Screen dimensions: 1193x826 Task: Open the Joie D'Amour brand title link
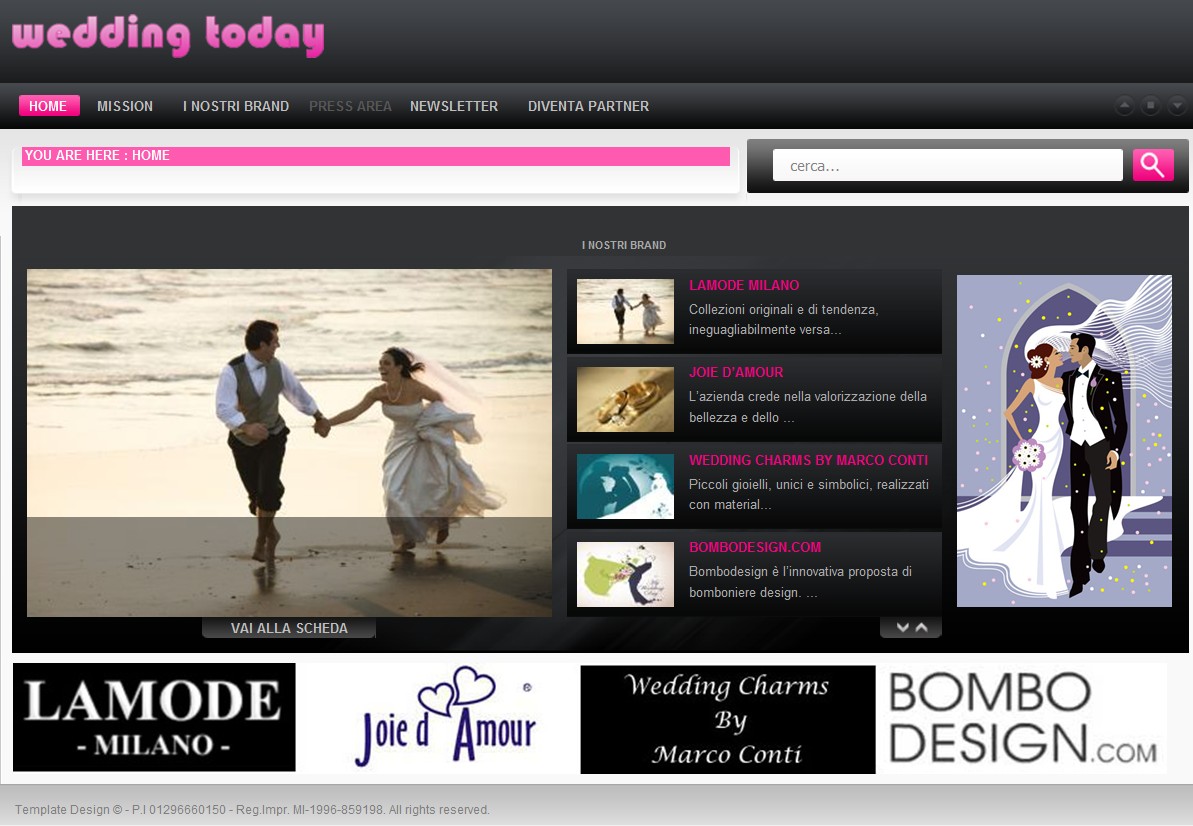736,372
